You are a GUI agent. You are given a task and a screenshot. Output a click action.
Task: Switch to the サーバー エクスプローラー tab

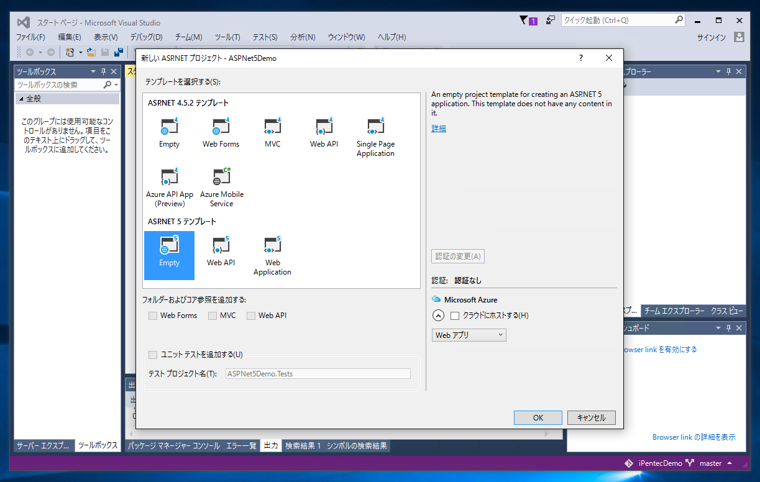43,446
